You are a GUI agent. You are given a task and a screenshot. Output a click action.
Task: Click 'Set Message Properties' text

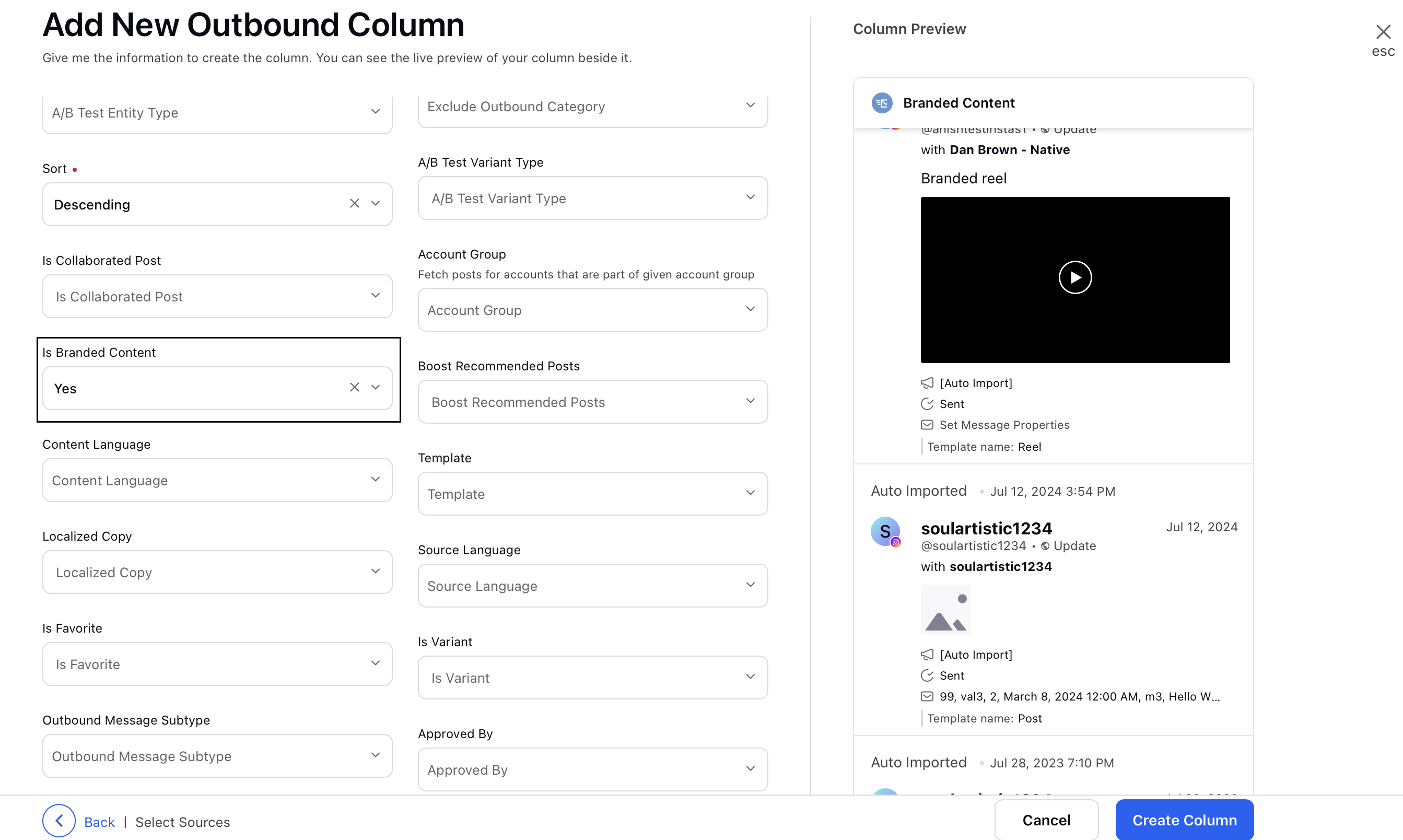coord(1004,425)
